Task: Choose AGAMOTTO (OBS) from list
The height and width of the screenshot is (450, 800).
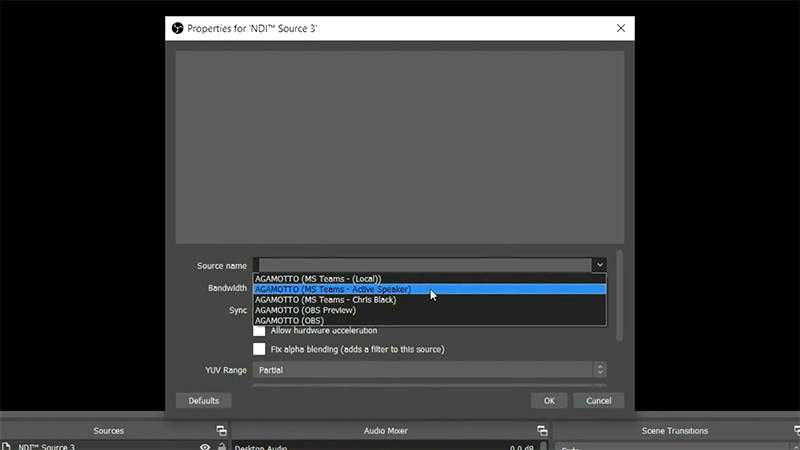Action: (429, 320)
